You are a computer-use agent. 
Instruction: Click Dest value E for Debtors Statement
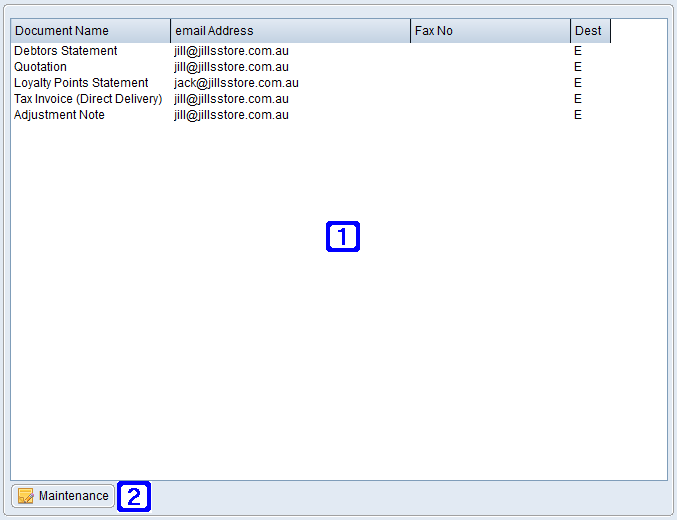click(x=578, y=51)
